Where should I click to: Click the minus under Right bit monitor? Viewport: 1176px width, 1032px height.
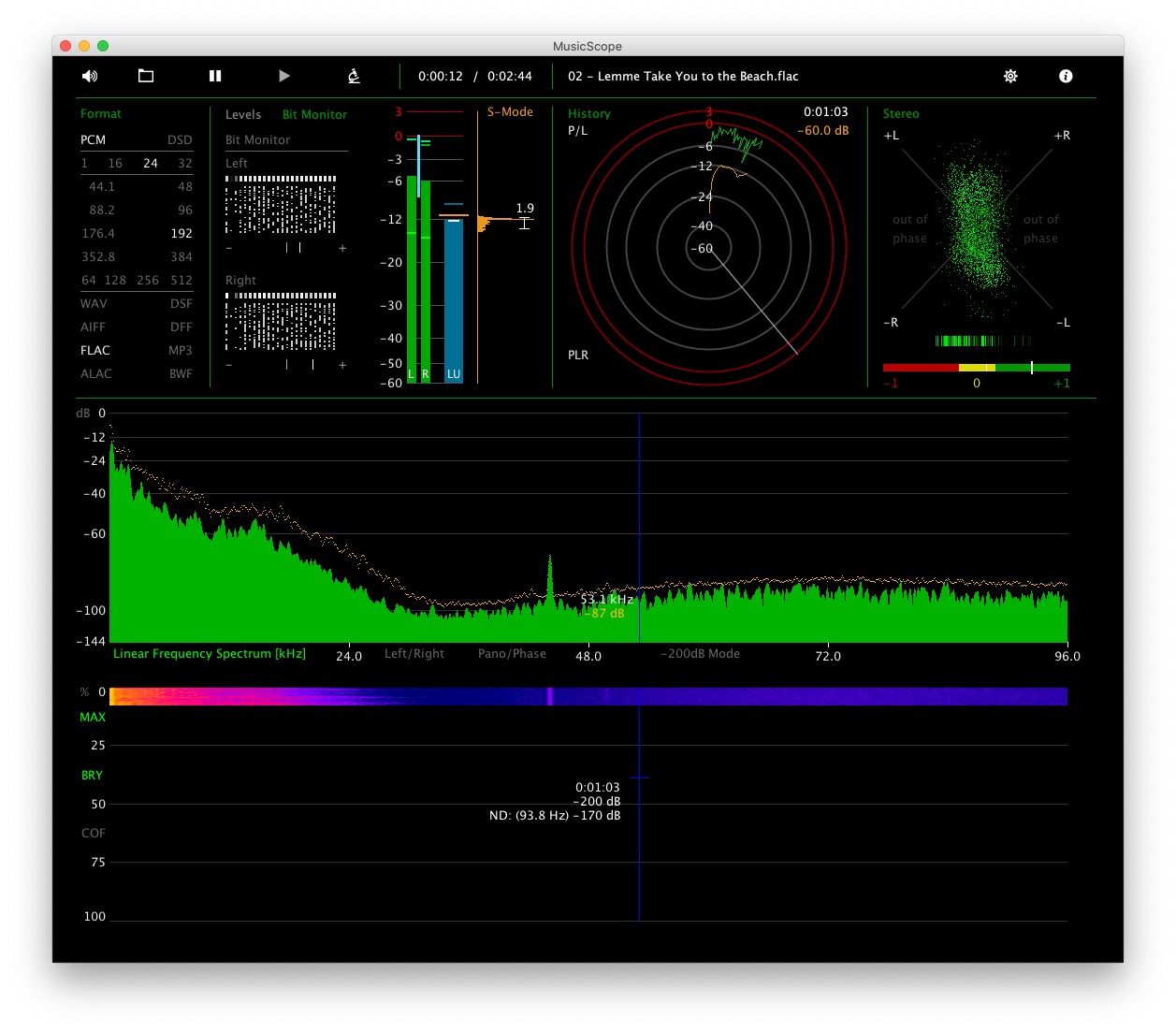pos(229,365)
